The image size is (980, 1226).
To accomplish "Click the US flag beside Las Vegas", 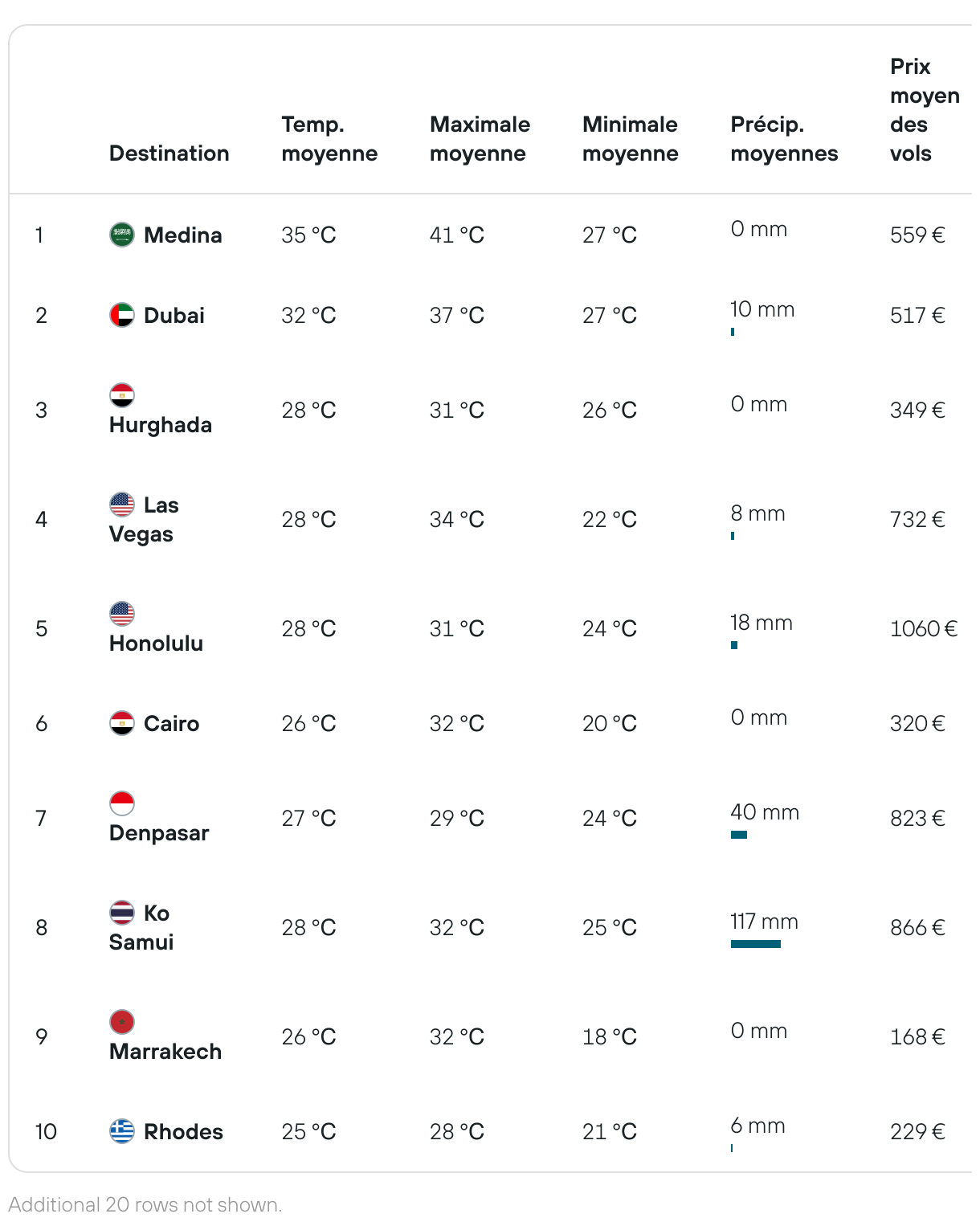I will coord(122,505).
